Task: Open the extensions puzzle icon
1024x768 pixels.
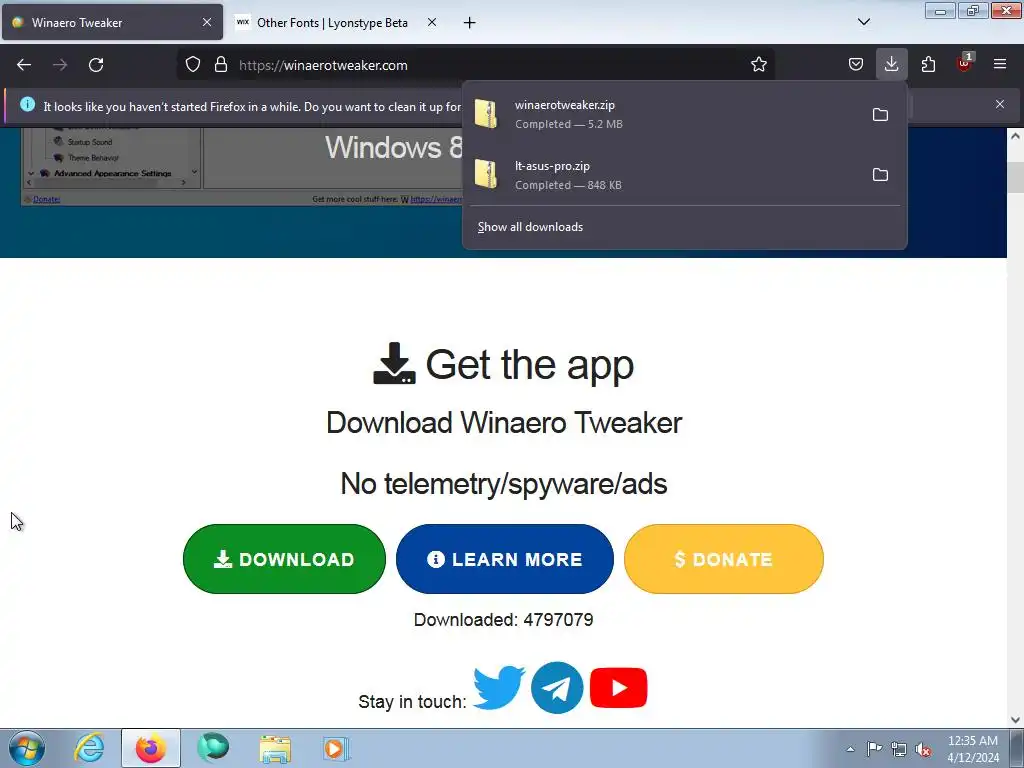Action: pyautogui.click(x=928, y=65)
